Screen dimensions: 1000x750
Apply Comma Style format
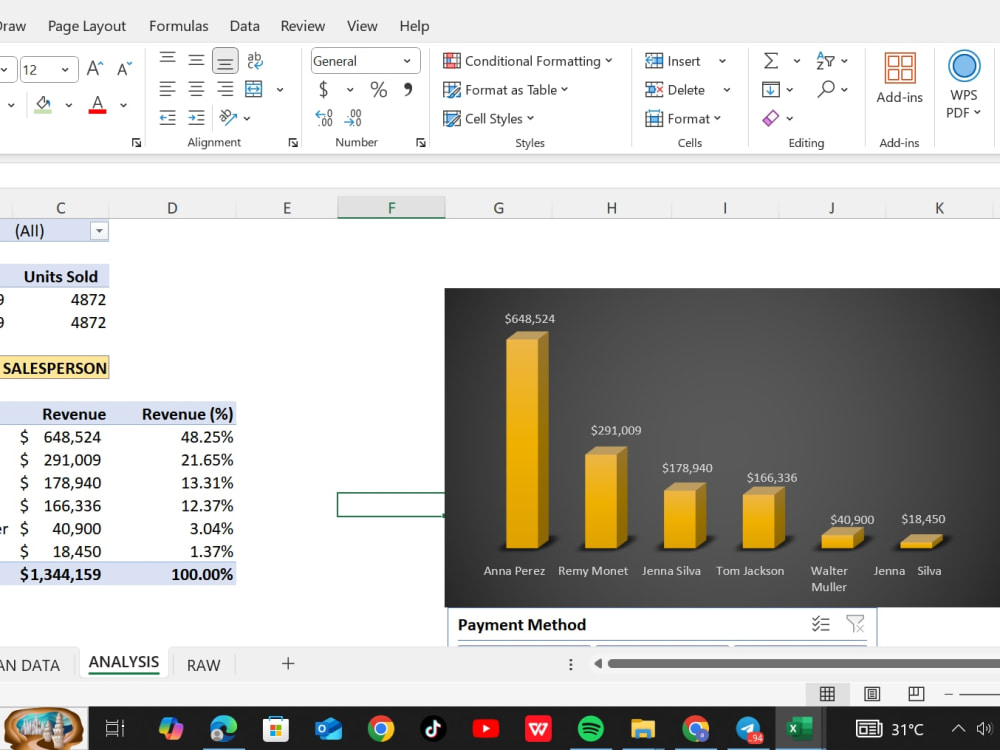click(x=408, y=89)
